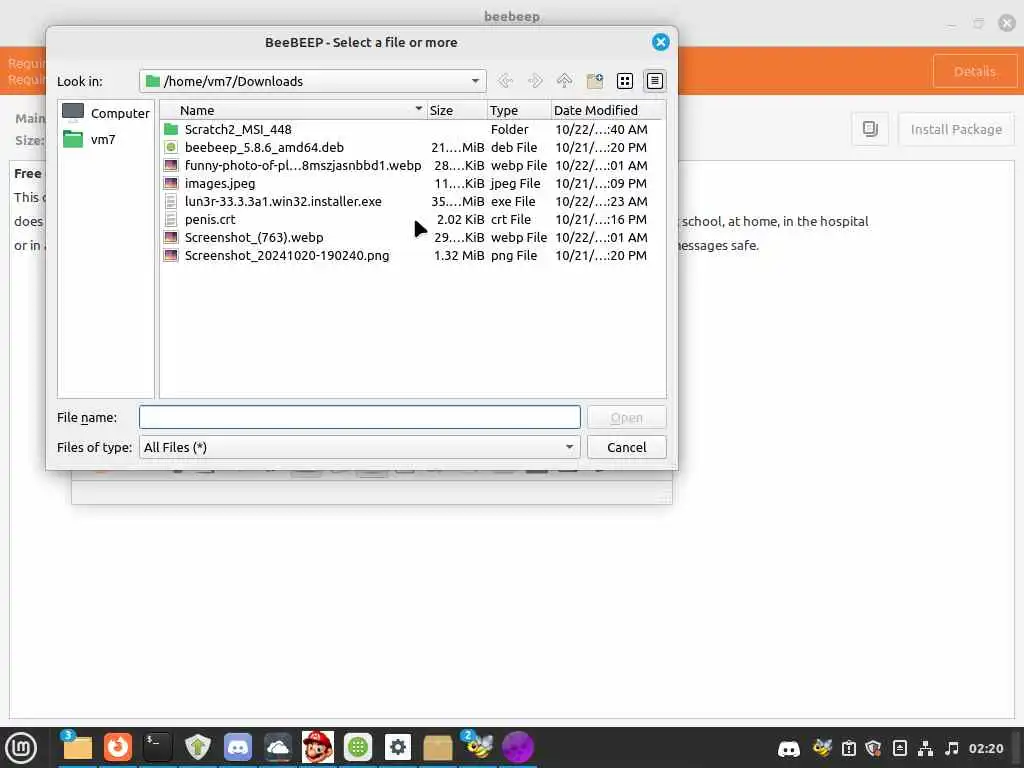Screen dimensions: 1024x768
Task: Switch to BeeBEEP bee icon on taskbar
Action: pos(477,747)
